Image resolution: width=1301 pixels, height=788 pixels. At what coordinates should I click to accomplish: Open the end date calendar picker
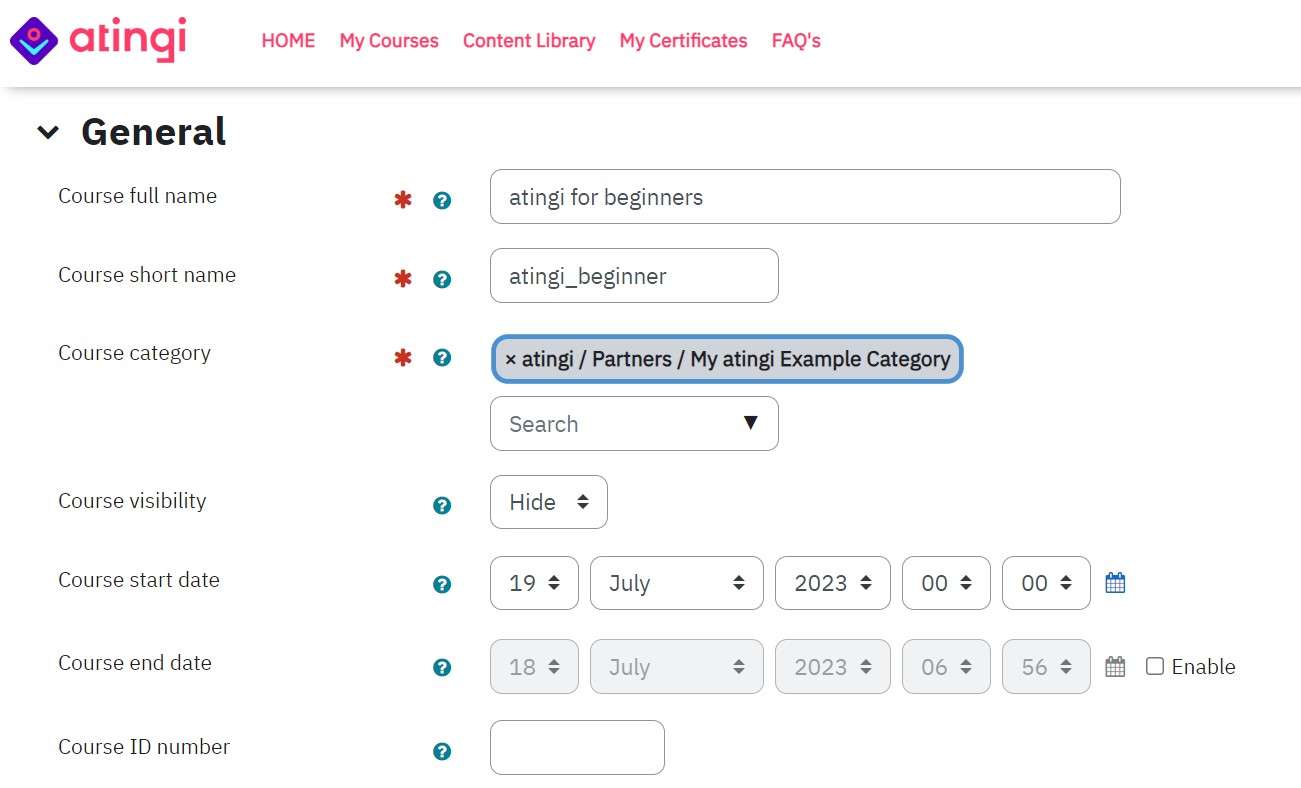pyautogui.click(x=1115, y=666)
